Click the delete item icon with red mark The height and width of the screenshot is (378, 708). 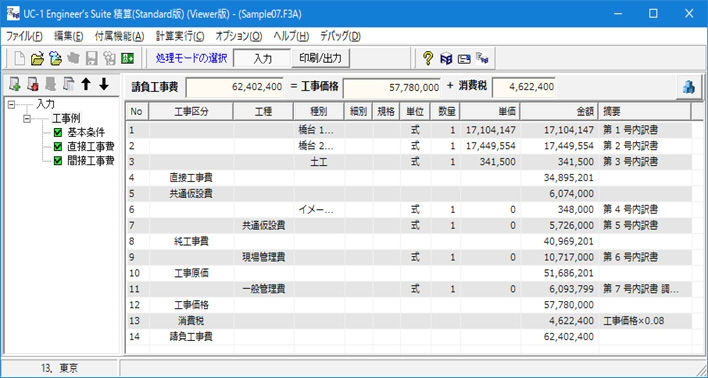coord(33,84)
